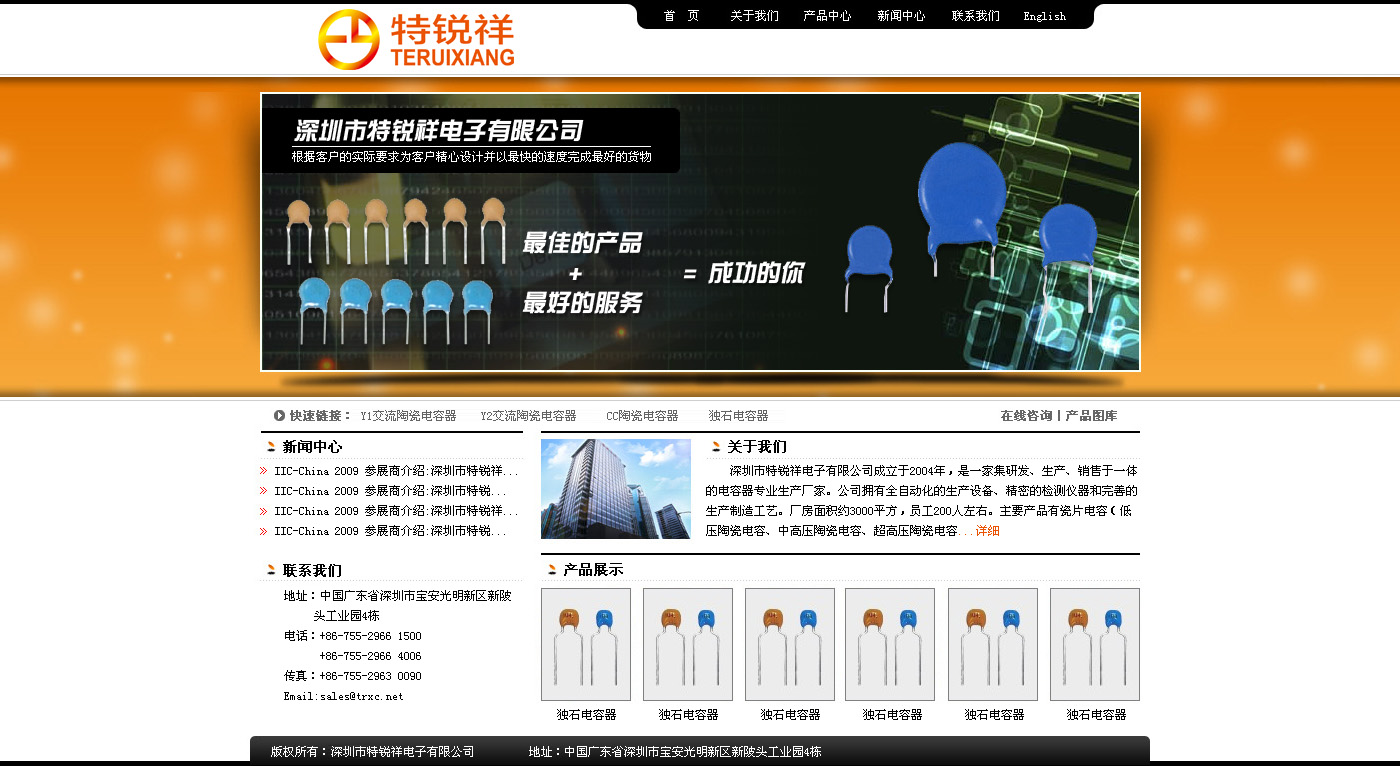Go to 产品中心 in top navigation
The width and height of the screenshot is (1400, 766).
click(x=827, y=16)
